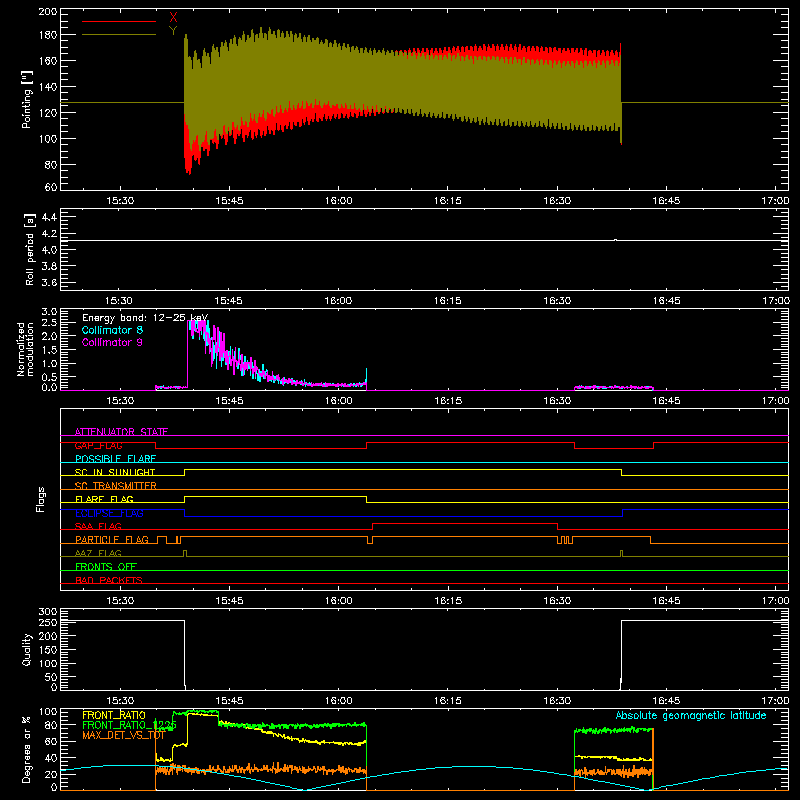Click the ATTENUATOR_STATE flag label
This screenshot has width=800, height=800.
pyautogui.click(x=121, y=432)
